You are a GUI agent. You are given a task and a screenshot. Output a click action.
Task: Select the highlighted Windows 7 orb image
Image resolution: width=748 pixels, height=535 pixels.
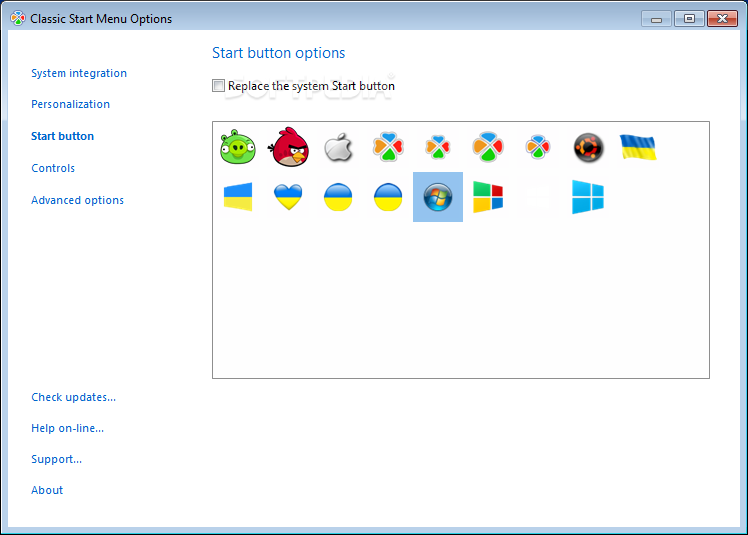tap(438, 197)
